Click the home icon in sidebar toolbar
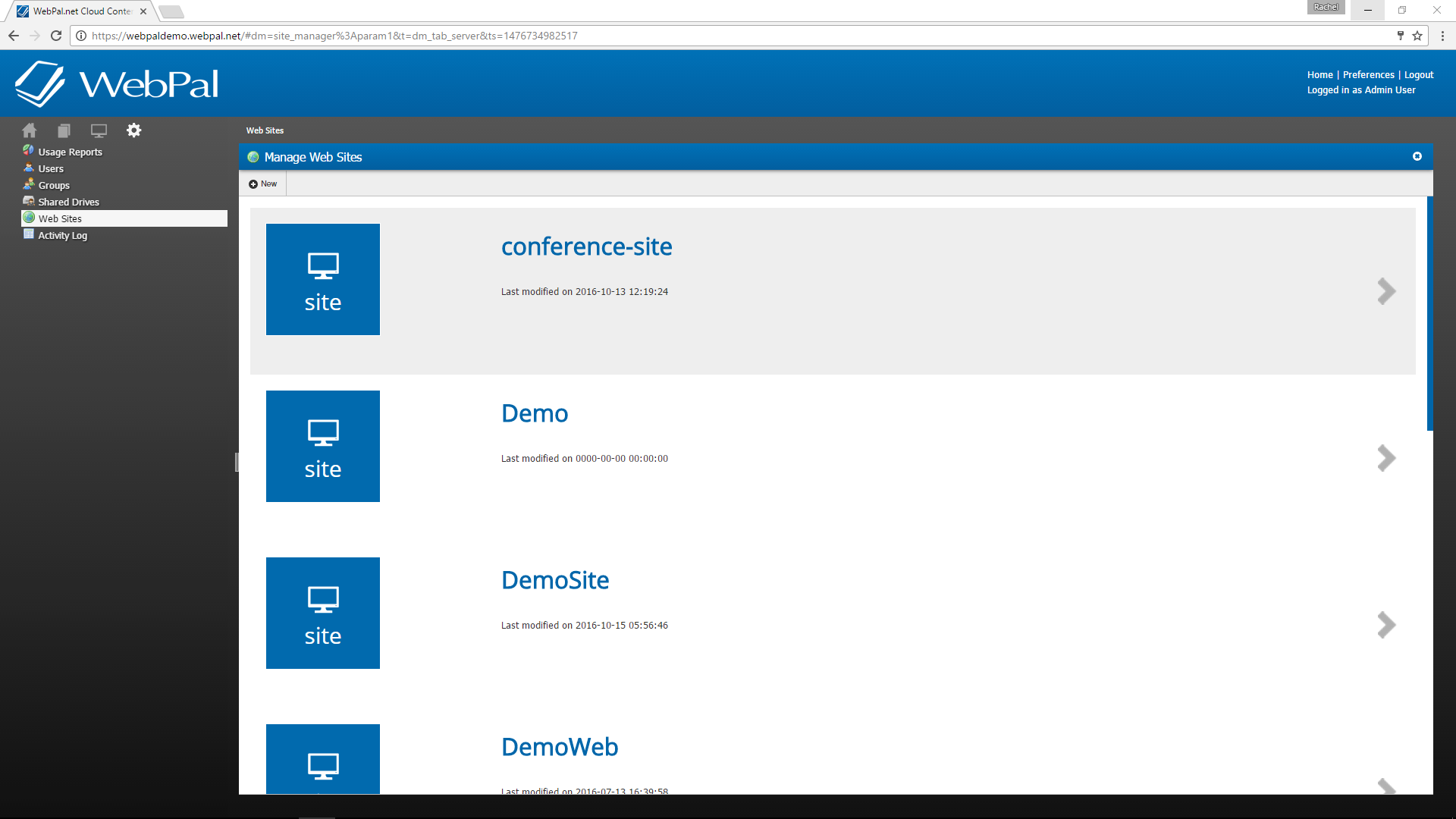Viewport: 1456px width, 819px height. pos(29,130)
